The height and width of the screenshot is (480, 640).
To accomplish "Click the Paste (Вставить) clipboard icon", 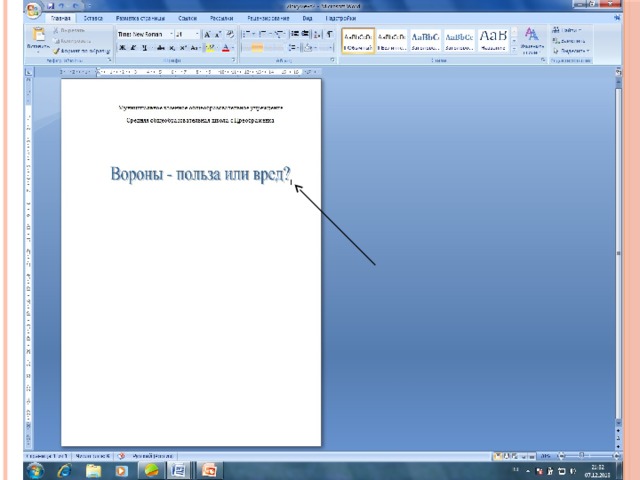I will click(x=38, y=35).
